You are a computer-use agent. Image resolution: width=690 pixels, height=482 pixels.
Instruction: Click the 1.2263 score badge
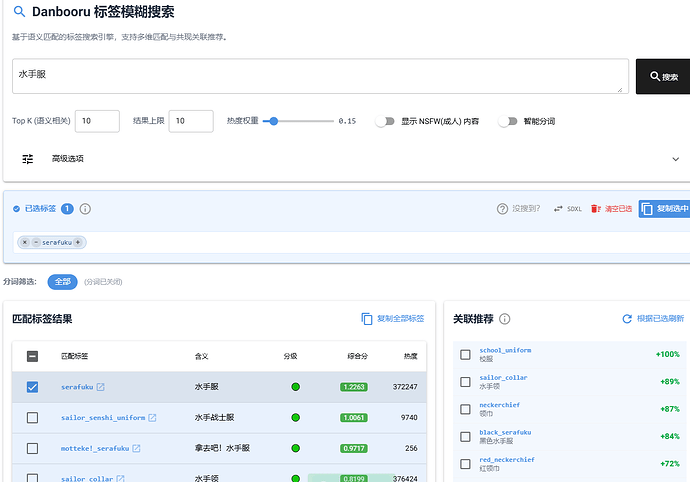click(x=354, y=387)
